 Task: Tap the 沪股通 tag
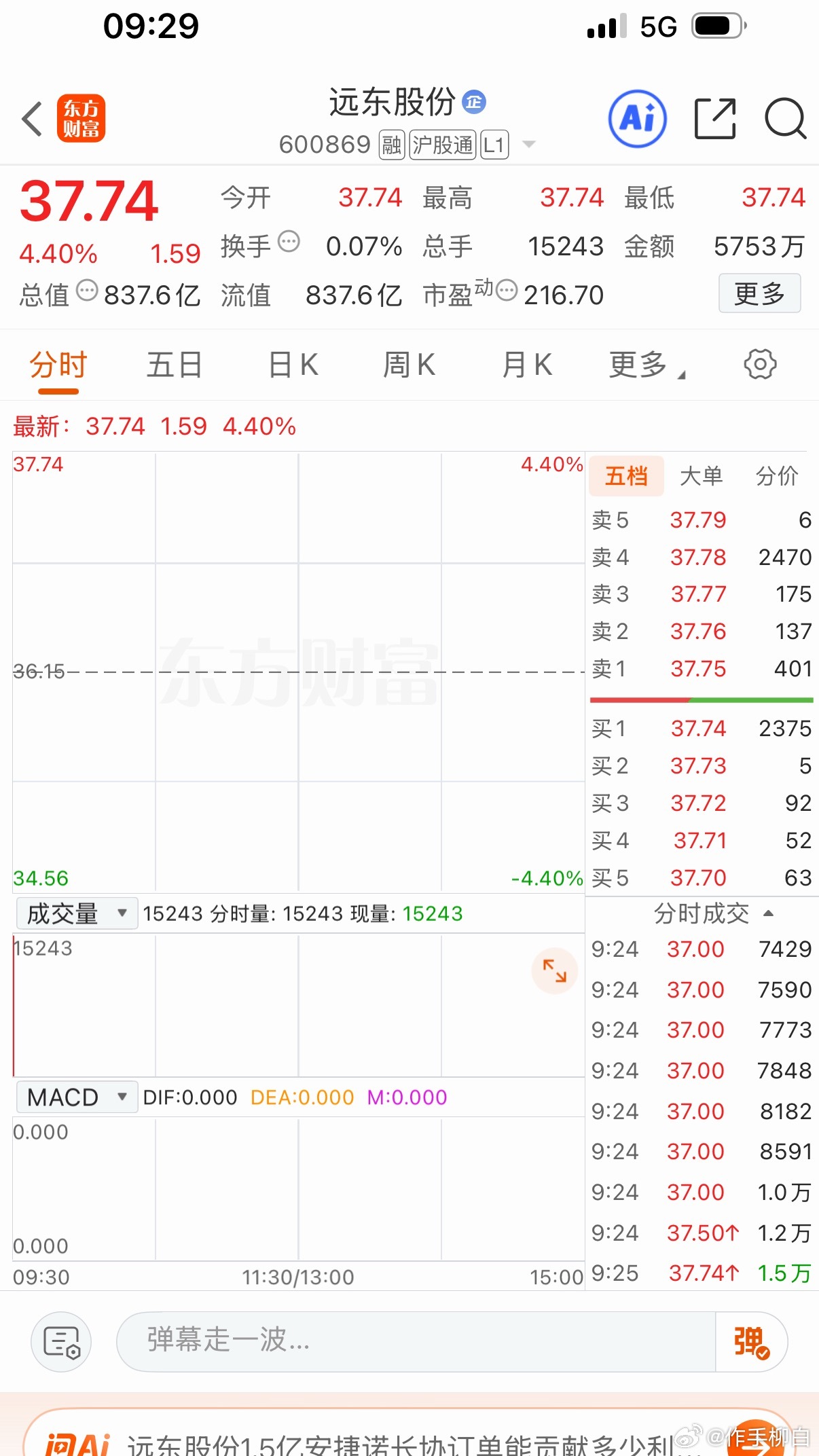pos(443,145)
